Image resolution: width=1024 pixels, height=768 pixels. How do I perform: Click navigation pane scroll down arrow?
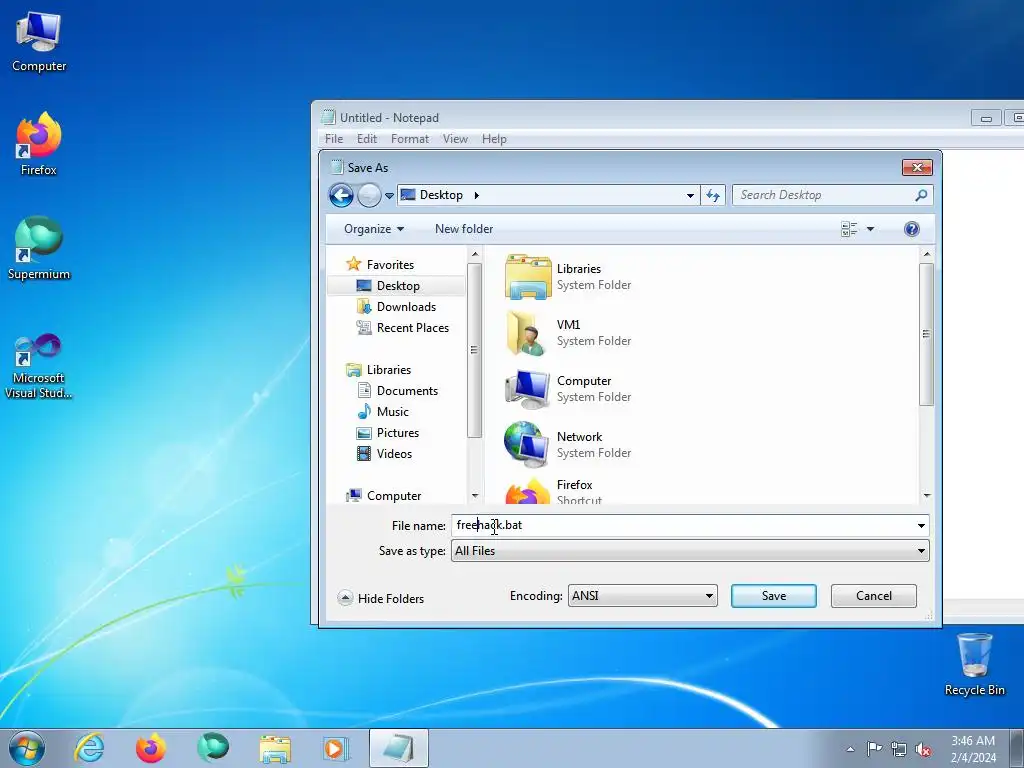475,496
